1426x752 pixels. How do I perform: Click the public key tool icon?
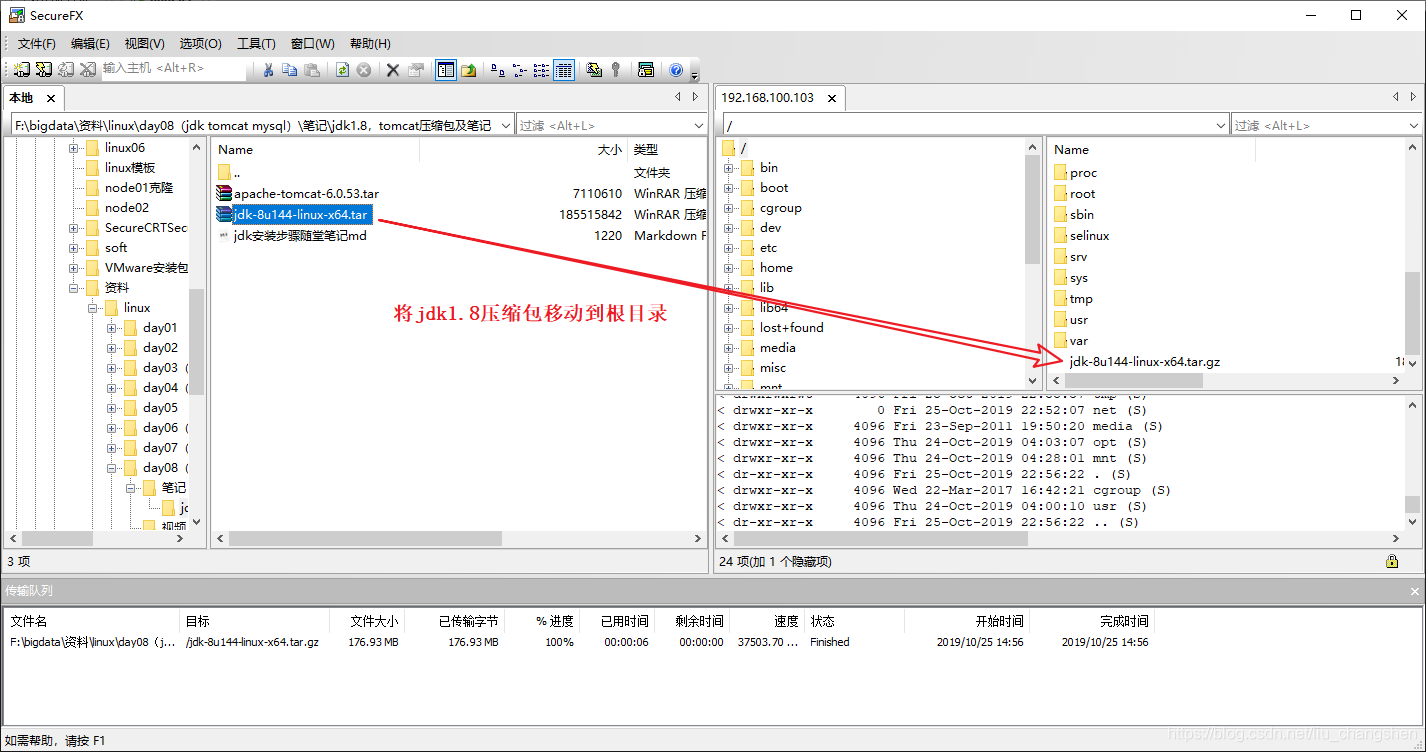[616, 70]
